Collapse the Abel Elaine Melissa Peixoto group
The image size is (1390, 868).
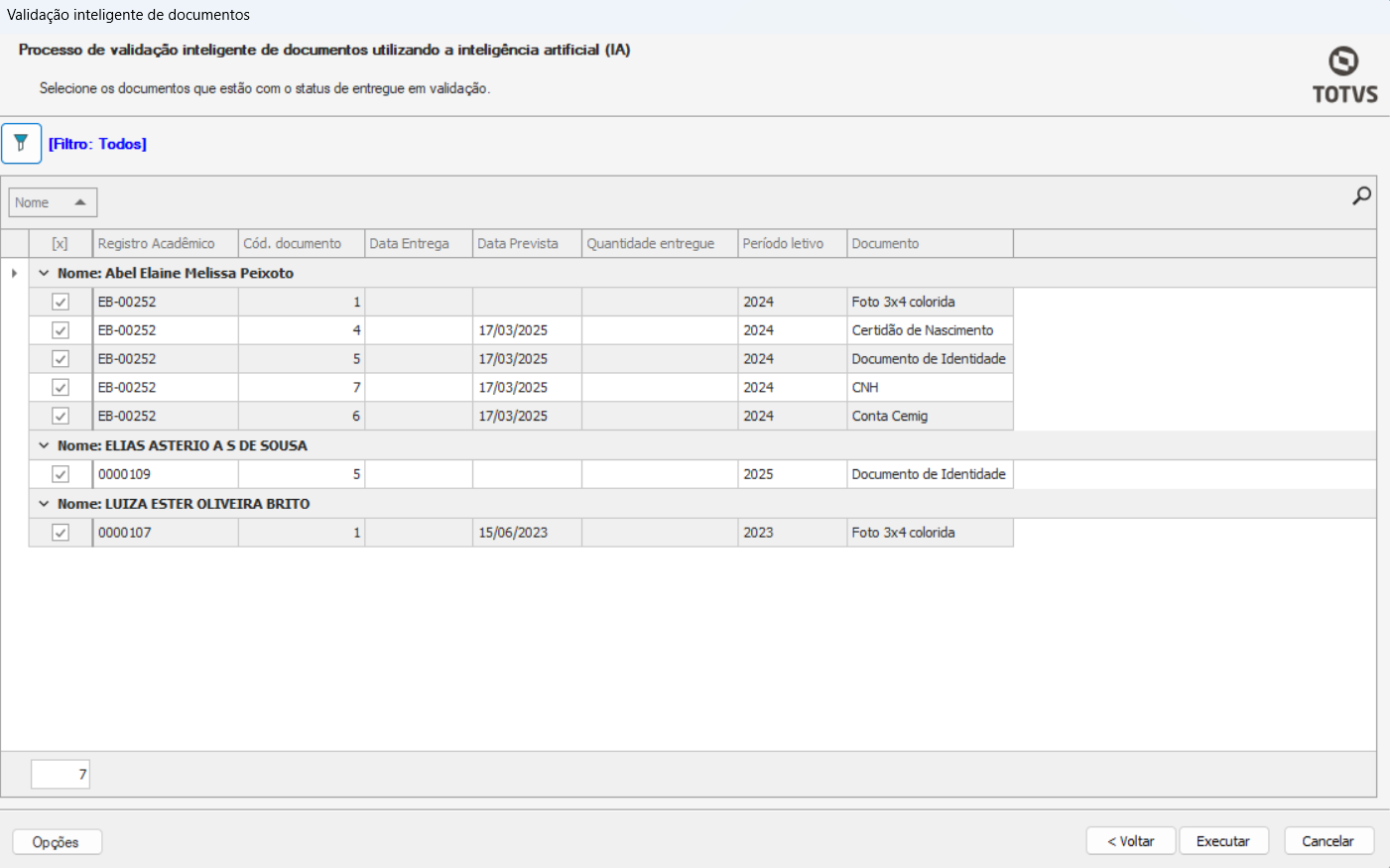[44, 273]
